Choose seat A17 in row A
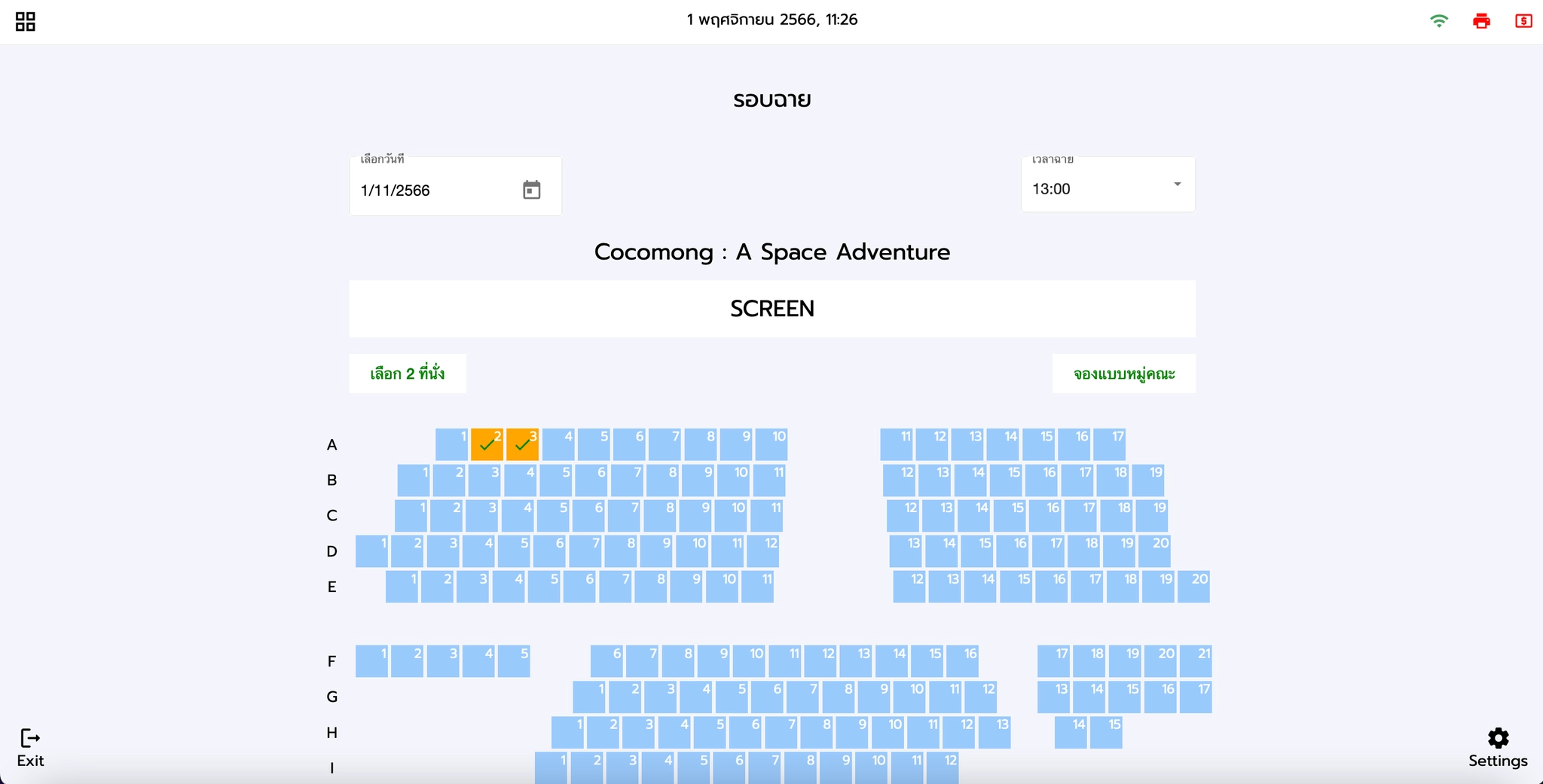This screenshot has height=784, width=1543. pyautogui.click(x=1109, y=444)
